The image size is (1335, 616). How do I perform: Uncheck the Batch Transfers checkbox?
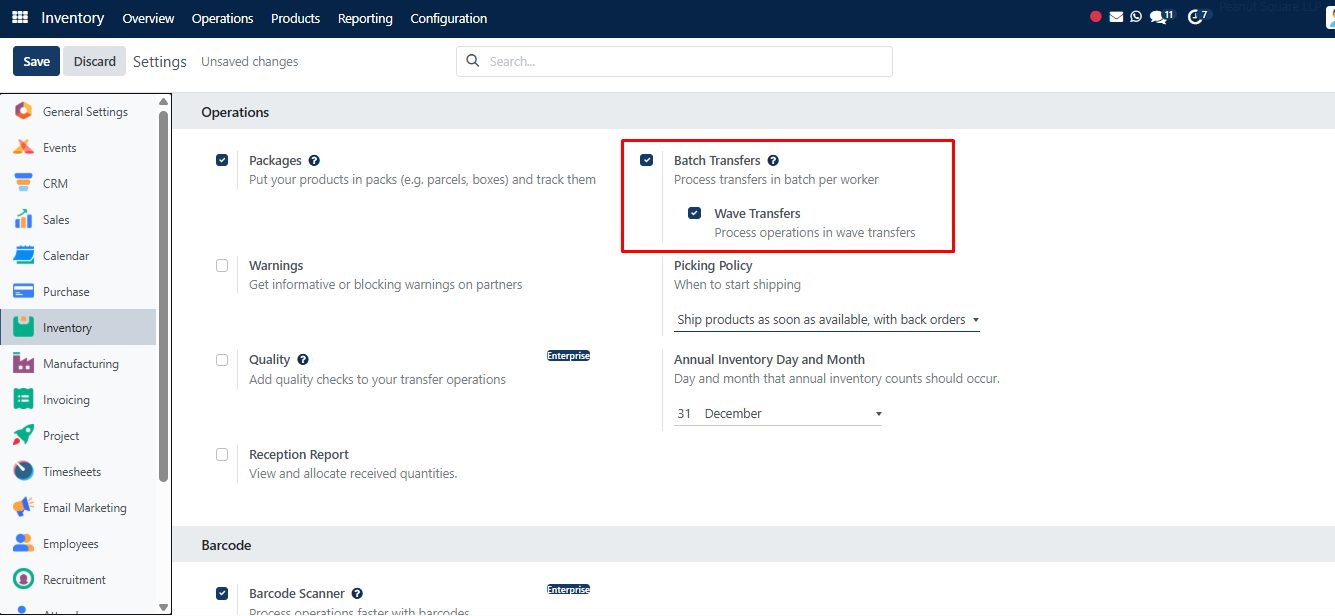point(647,160)
